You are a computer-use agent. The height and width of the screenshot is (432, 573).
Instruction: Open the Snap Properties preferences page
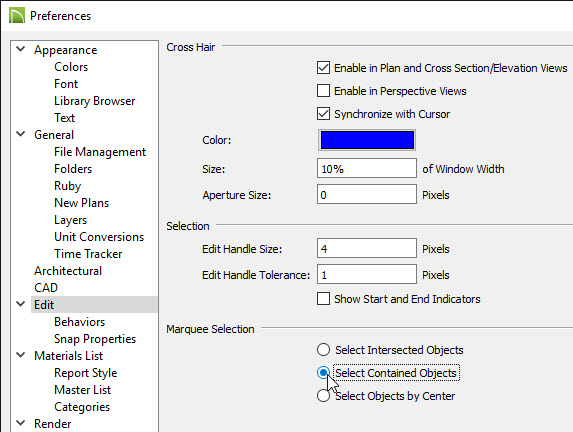[95, 339]
